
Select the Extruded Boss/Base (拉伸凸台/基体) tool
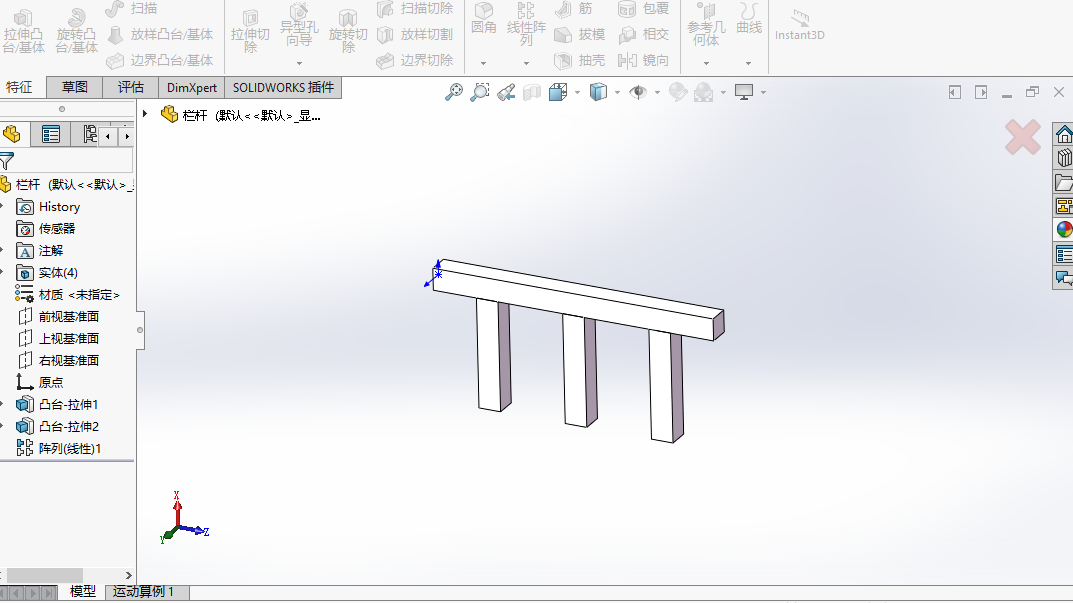pyautogui.click(x=23, y=31)
